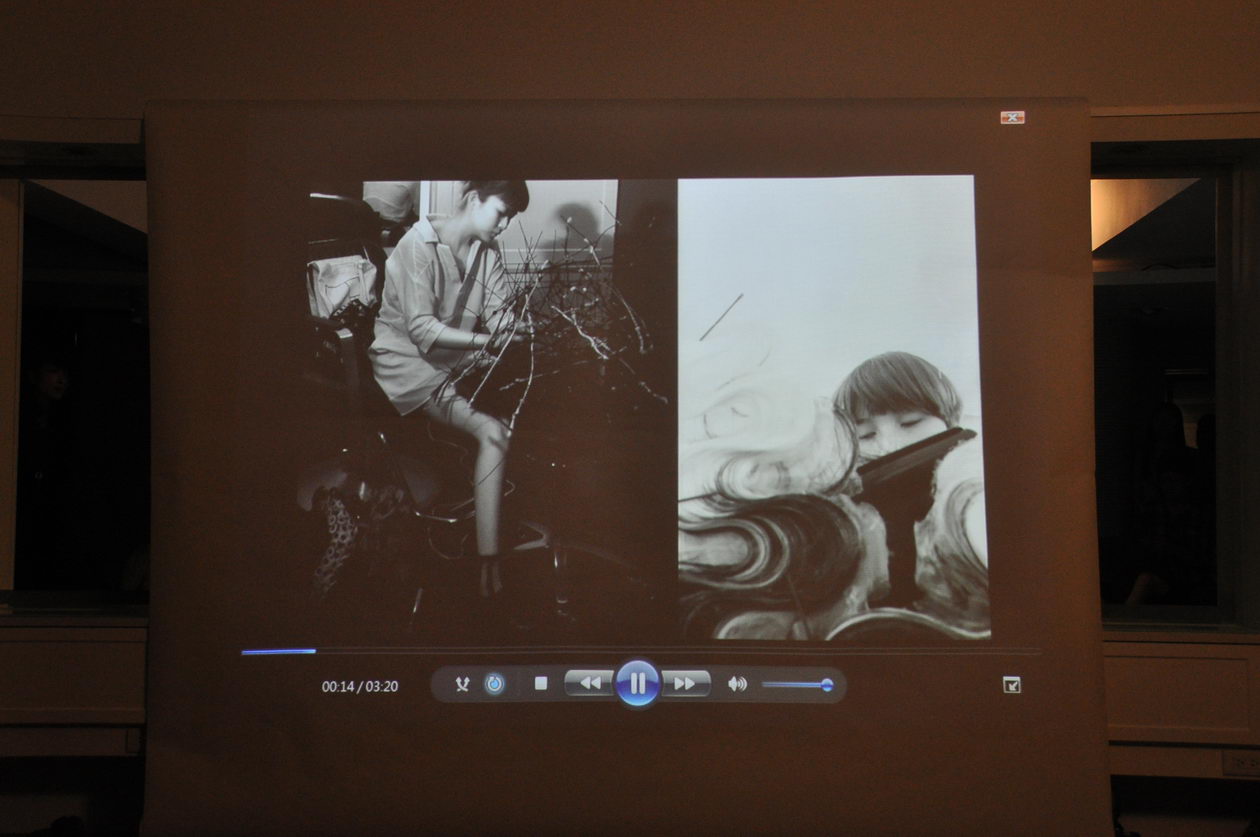
Task: Click the full screen view icon
Action: pos(1012,685)
